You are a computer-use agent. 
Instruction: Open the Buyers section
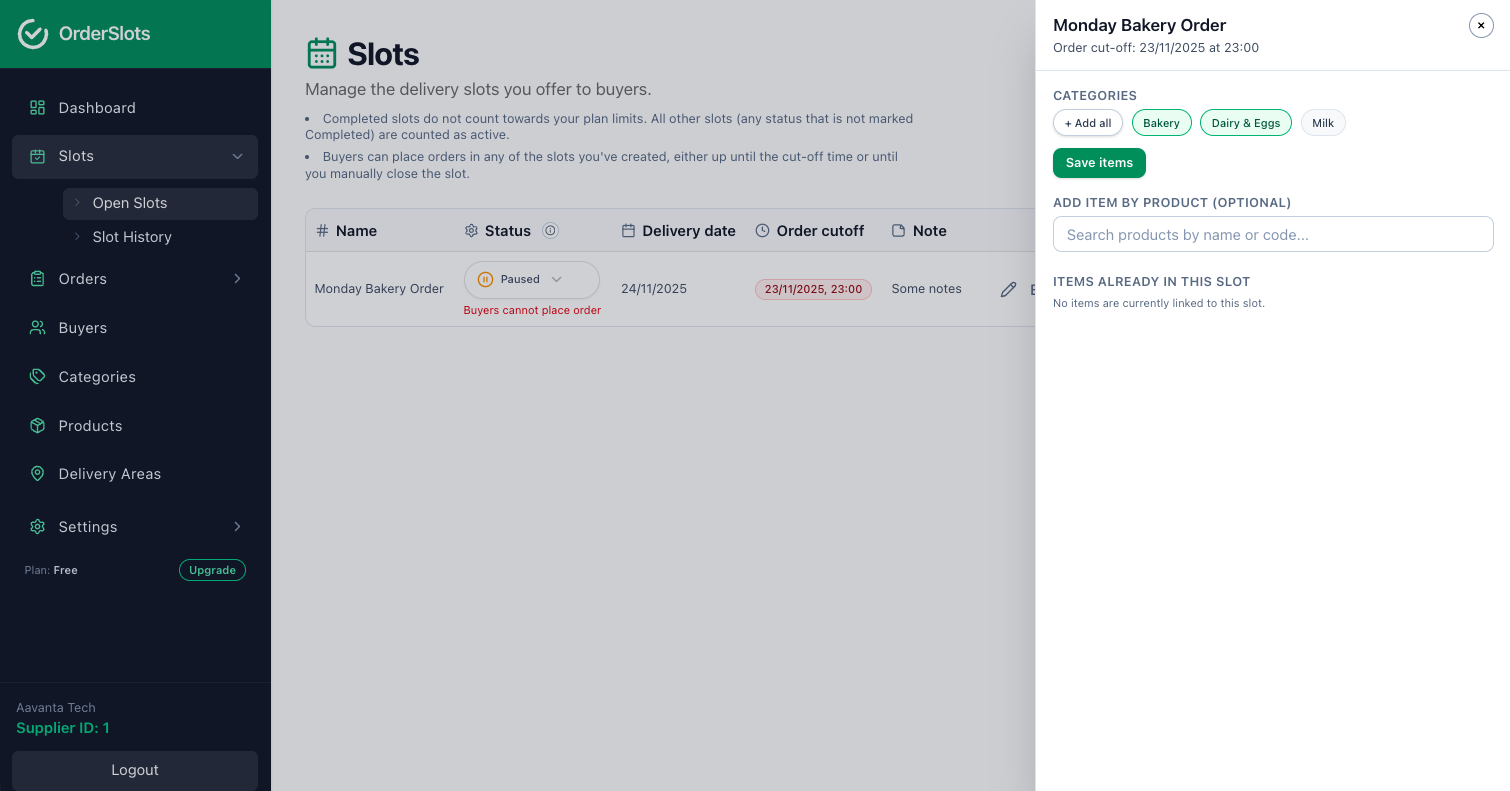click(83, 327)
